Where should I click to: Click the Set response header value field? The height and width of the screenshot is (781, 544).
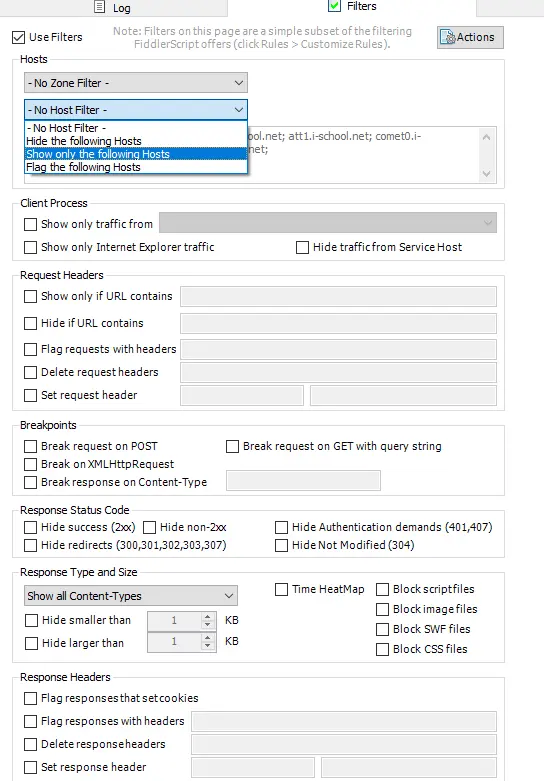click(409, 768)
